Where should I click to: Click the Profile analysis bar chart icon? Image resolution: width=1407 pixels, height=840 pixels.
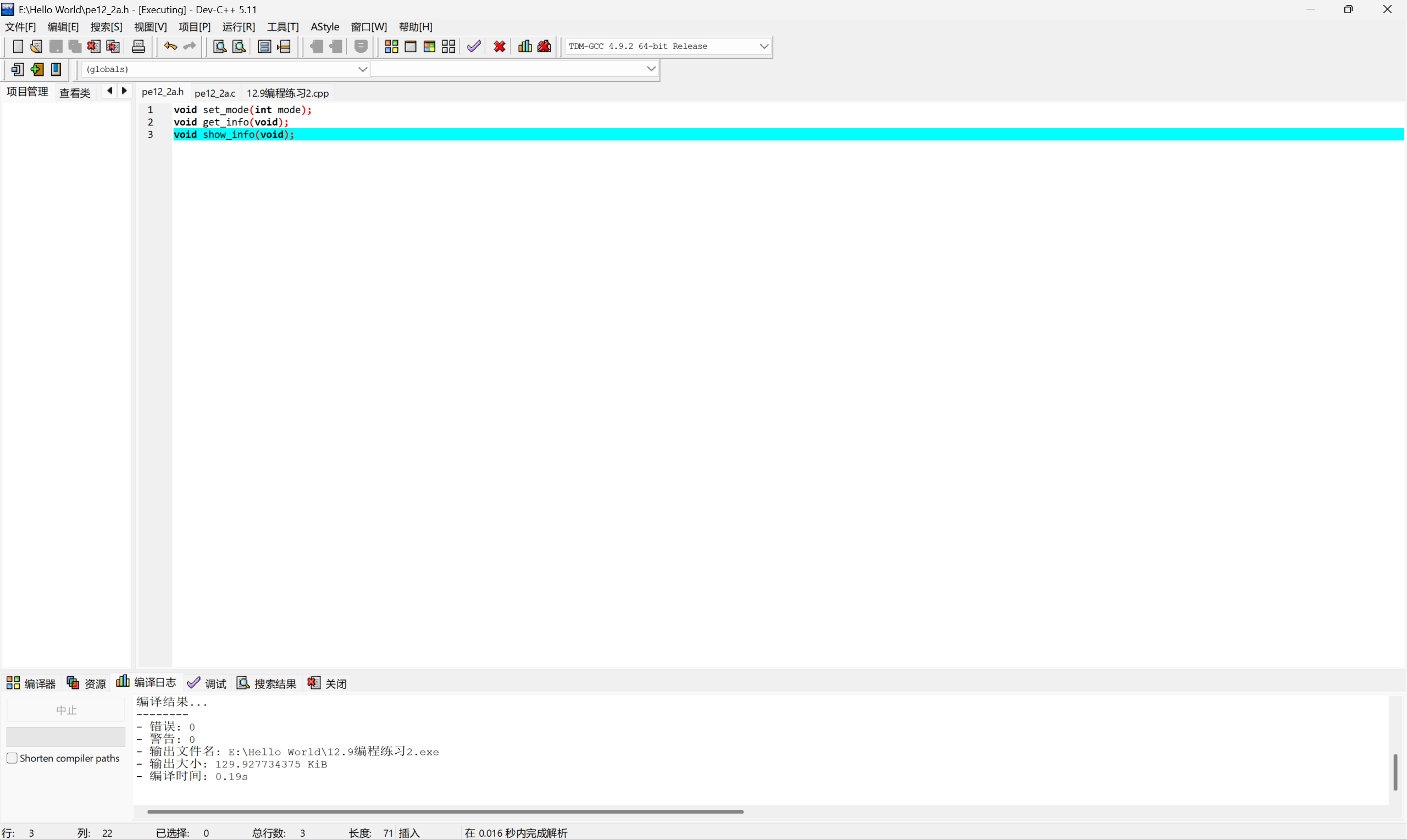[525, 46]
